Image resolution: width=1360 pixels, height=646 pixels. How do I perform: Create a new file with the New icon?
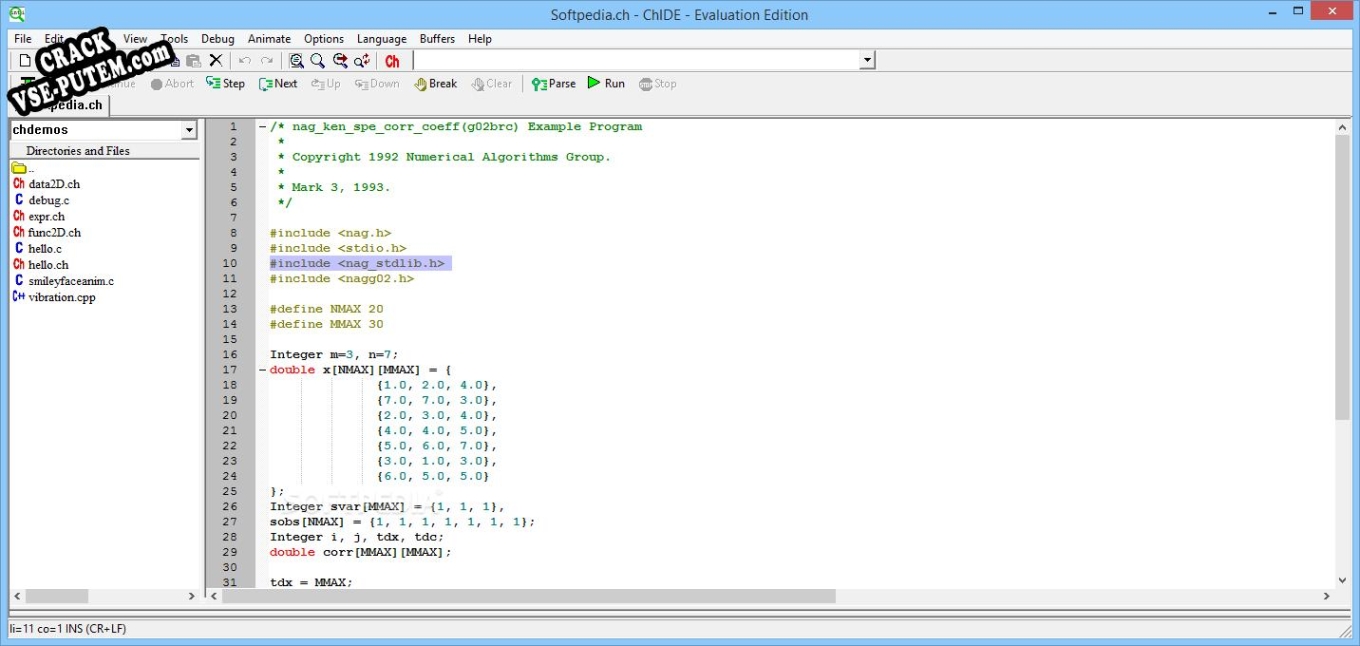[25, 61]
